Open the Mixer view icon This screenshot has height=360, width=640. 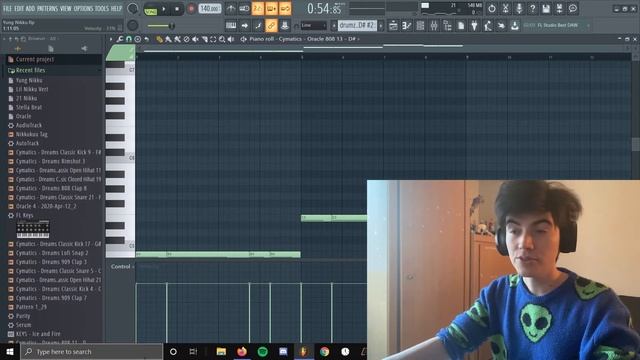pos(433,26)
